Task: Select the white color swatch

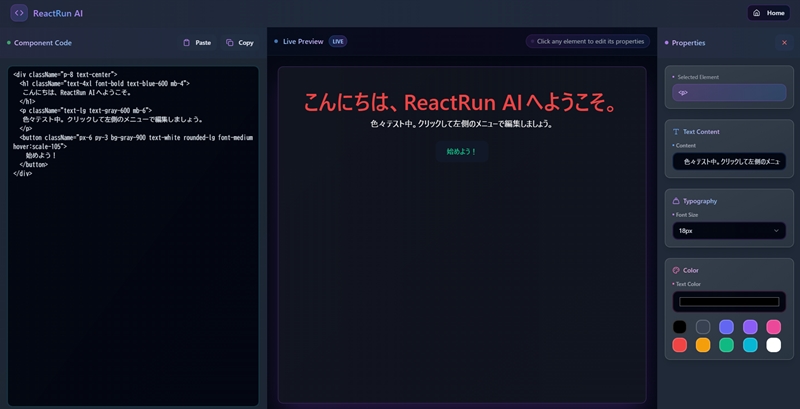Action: click(773, 345)
